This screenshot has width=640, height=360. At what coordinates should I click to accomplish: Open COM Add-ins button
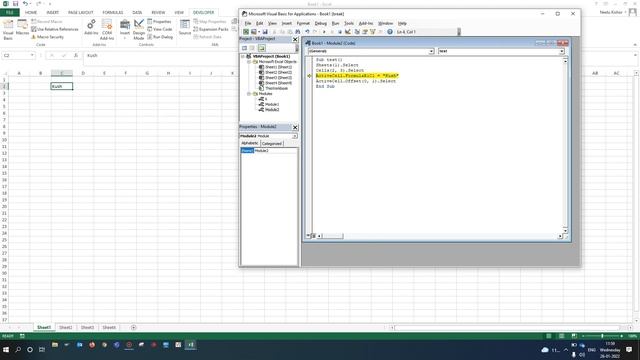pyautogui.click(x=107, y=29)
